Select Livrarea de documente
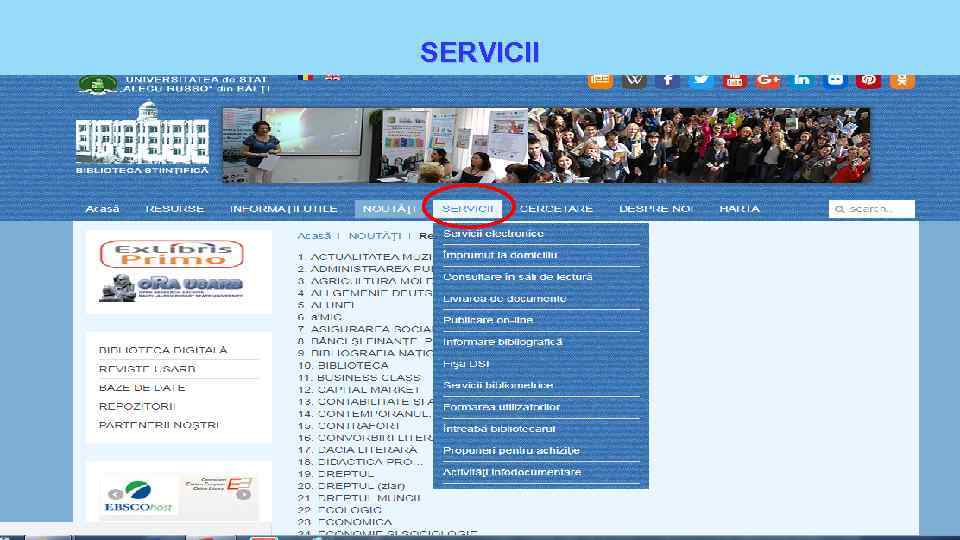 (504, 299)
